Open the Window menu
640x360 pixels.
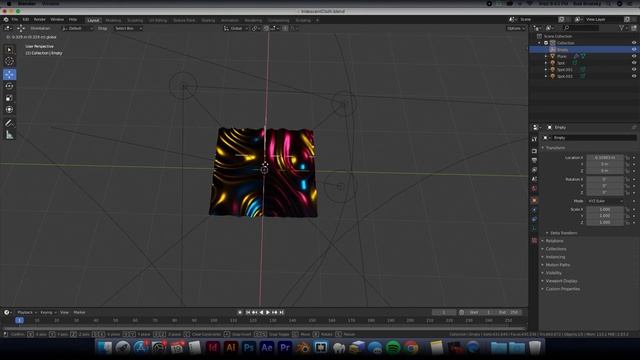point(57,20)
